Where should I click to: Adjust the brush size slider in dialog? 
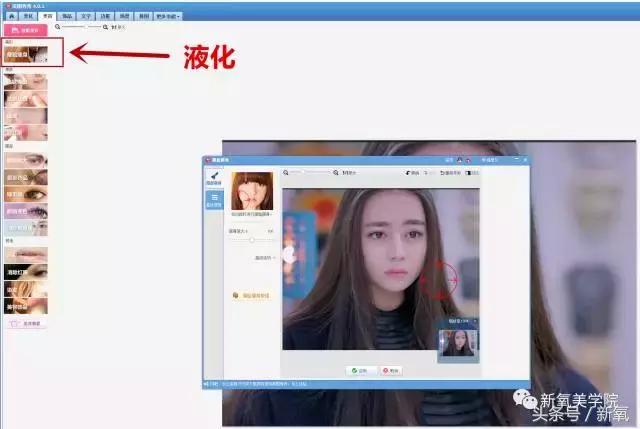[252, 240]
